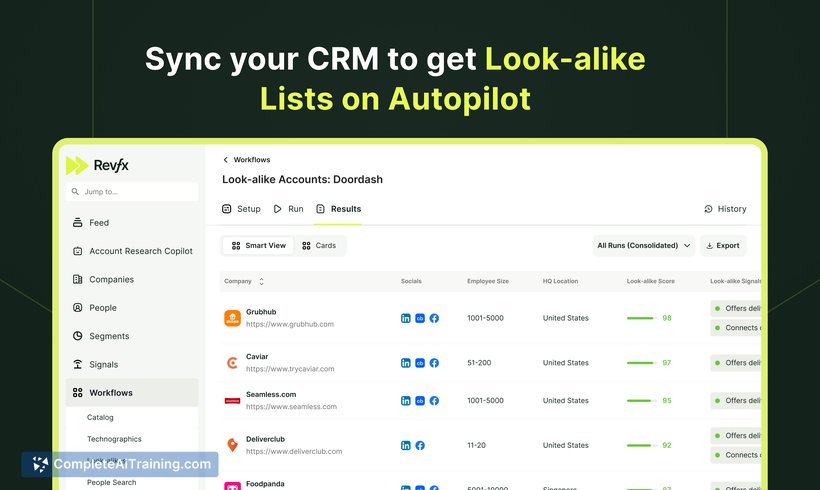Open Catalog under Workflows

click(x=100, y=417)
